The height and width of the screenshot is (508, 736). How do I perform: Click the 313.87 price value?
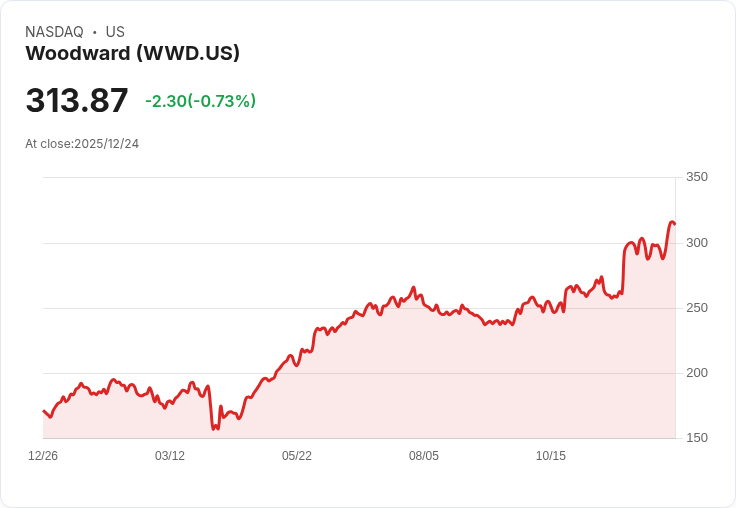tap(77, 100)
